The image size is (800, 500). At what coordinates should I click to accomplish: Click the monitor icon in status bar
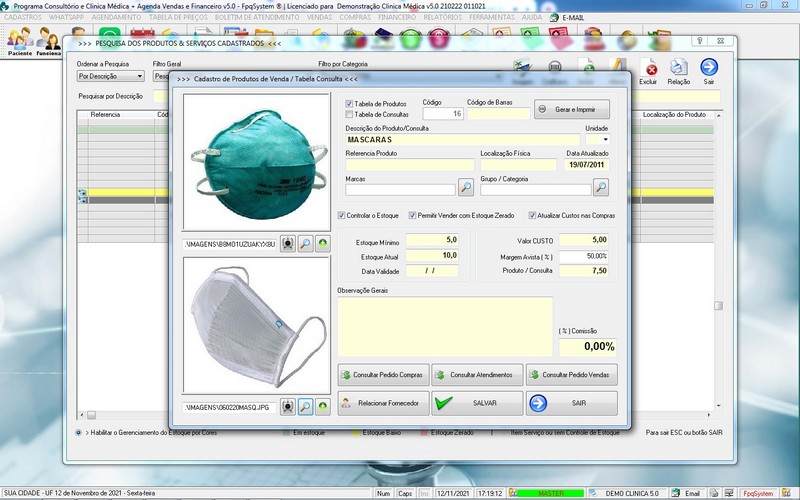click(730, 493)
